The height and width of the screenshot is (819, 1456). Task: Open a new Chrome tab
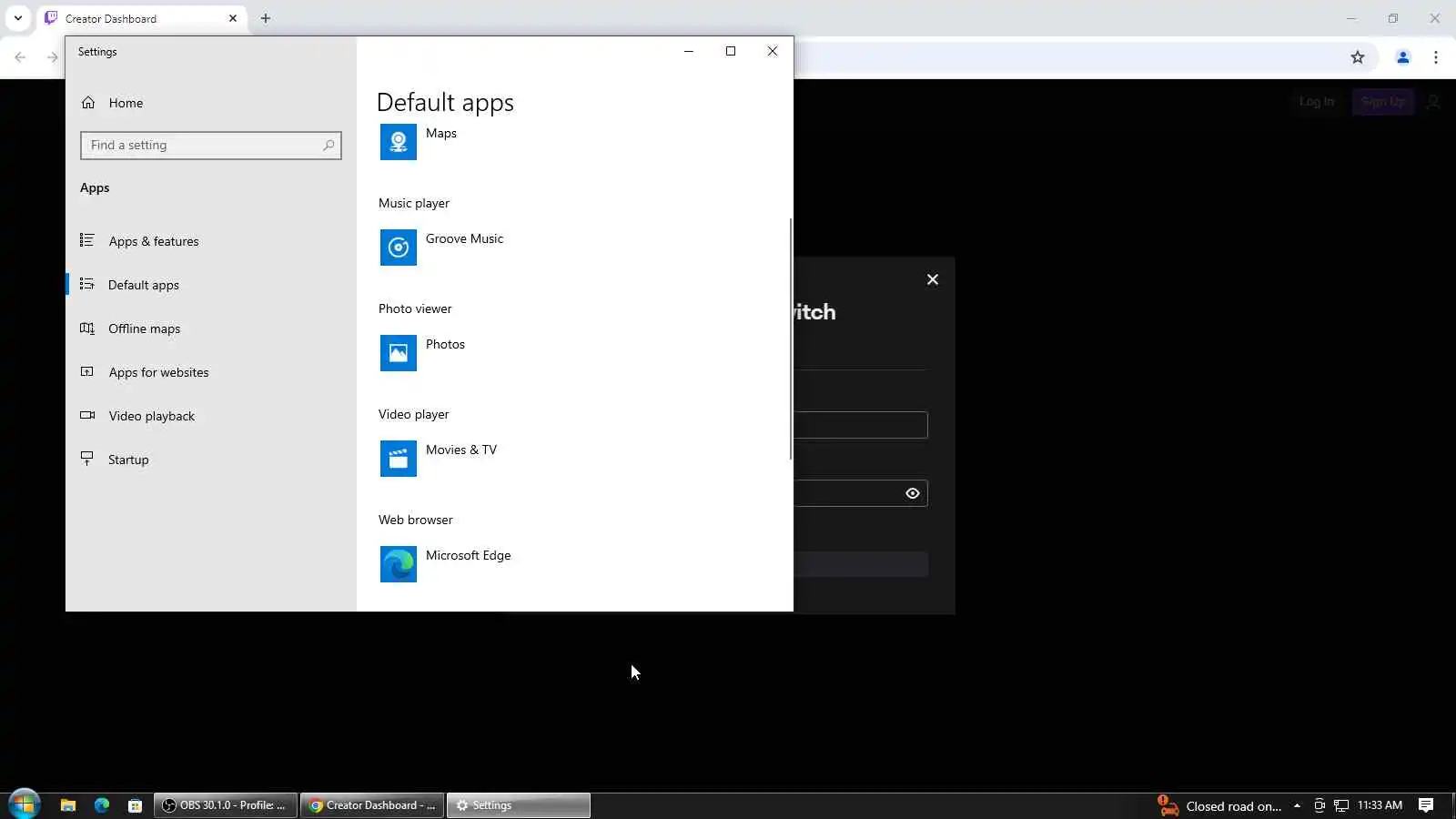(x=266, y=18)
